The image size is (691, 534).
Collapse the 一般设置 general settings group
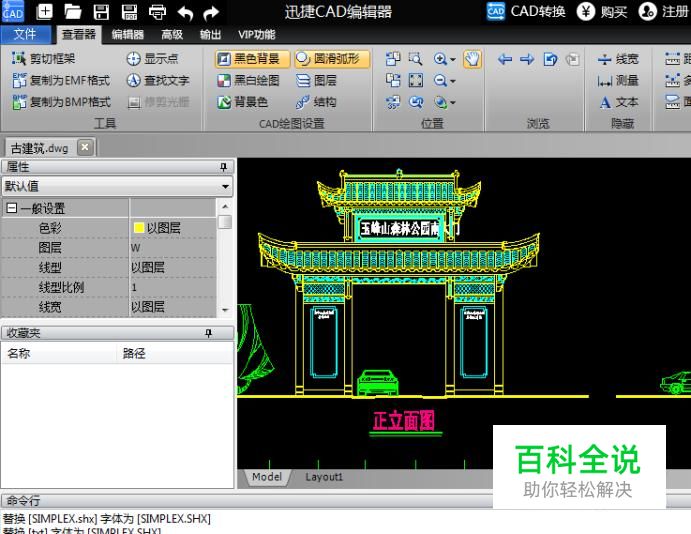tap(12, 208)
